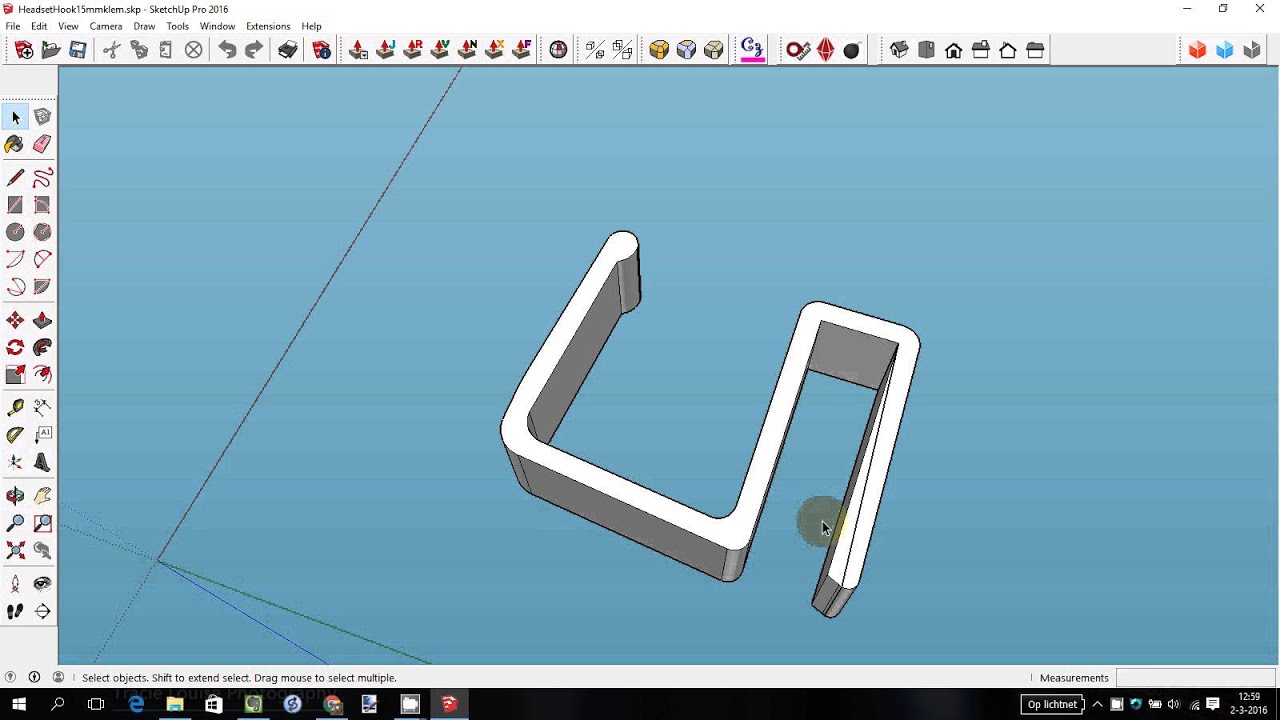Click the Save floppy disk icon
The height and width of the screenshot is (720, 1280).
click(x=77, y=50)
